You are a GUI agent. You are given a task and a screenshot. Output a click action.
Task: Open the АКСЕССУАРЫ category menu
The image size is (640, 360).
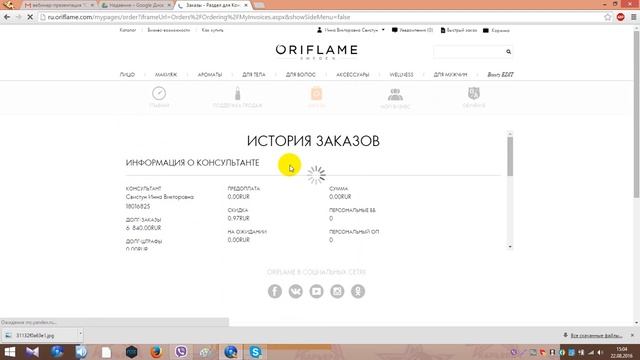click(353, 75)
